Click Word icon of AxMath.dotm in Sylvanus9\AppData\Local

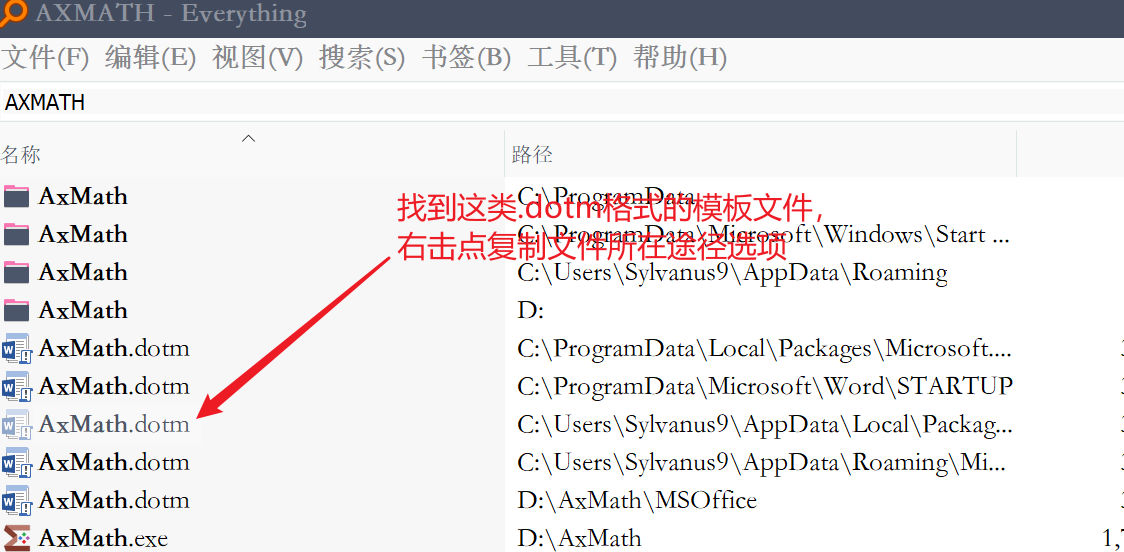tap(16, 424)
